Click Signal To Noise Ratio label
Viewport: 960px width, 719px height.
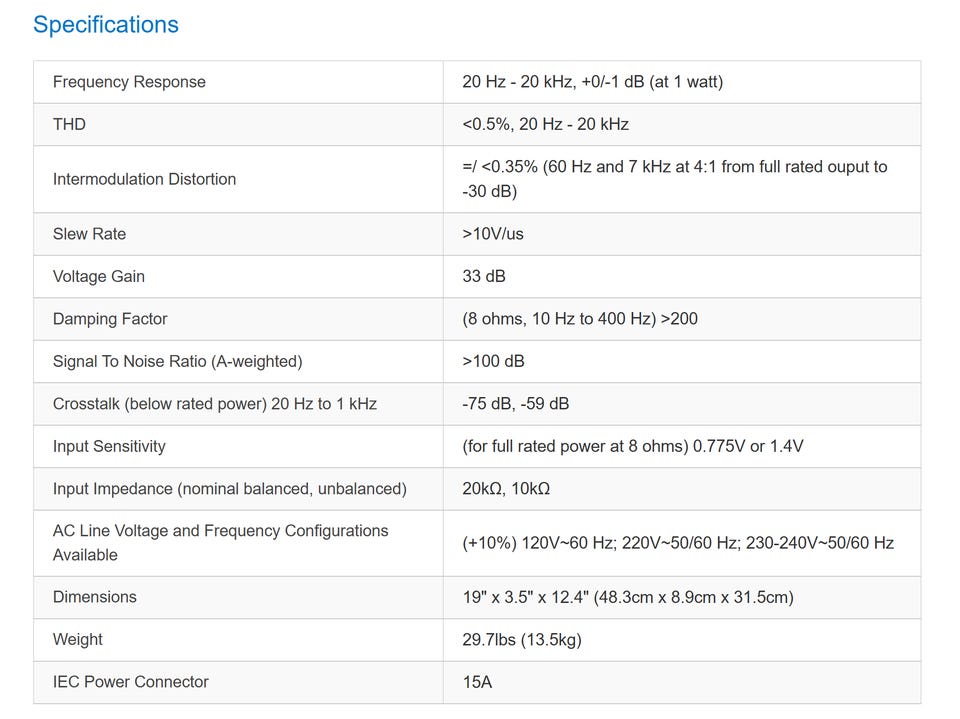point(177,361)
